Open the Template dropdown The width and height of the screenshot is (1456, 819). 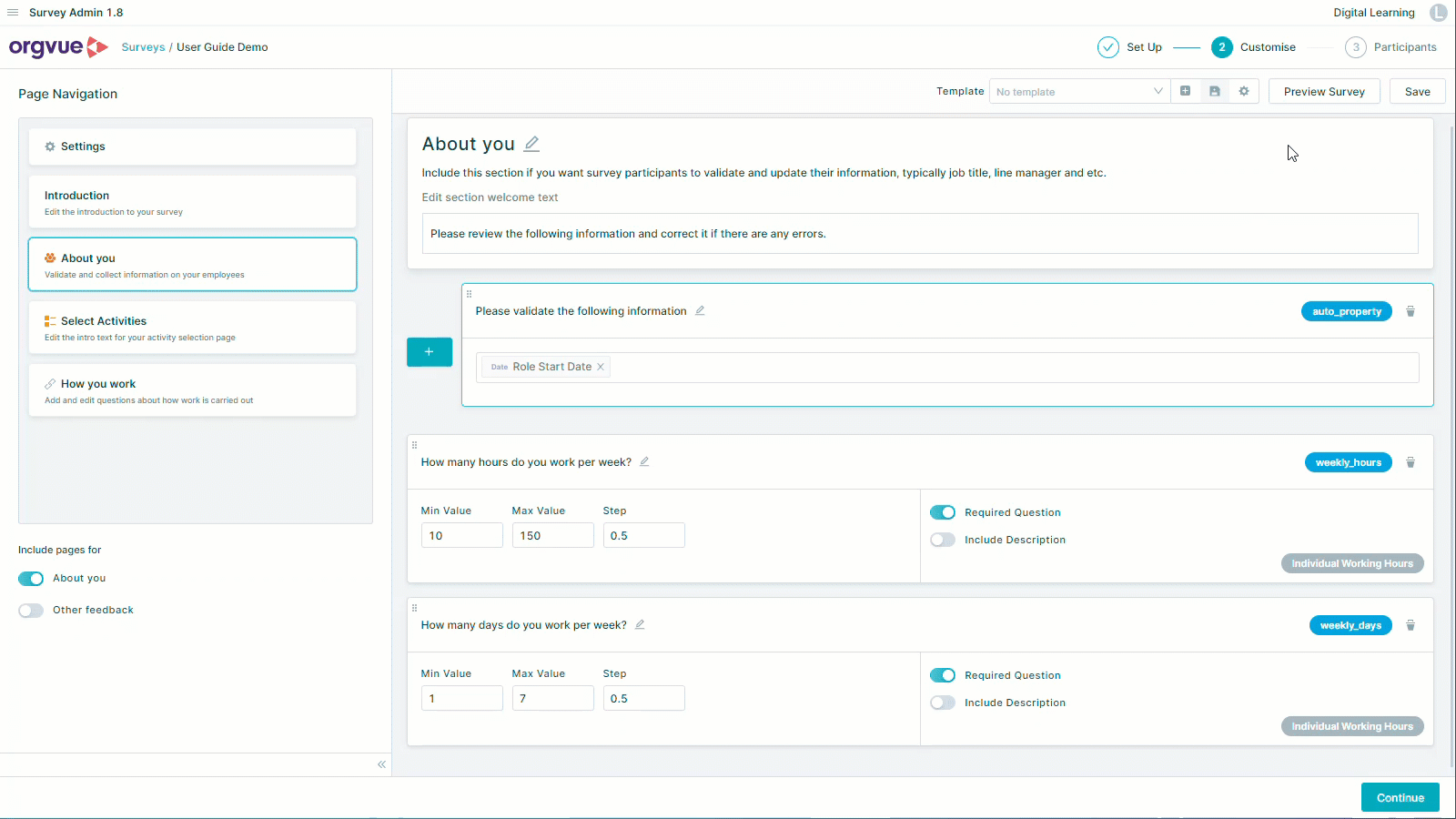click(1079, 91)
